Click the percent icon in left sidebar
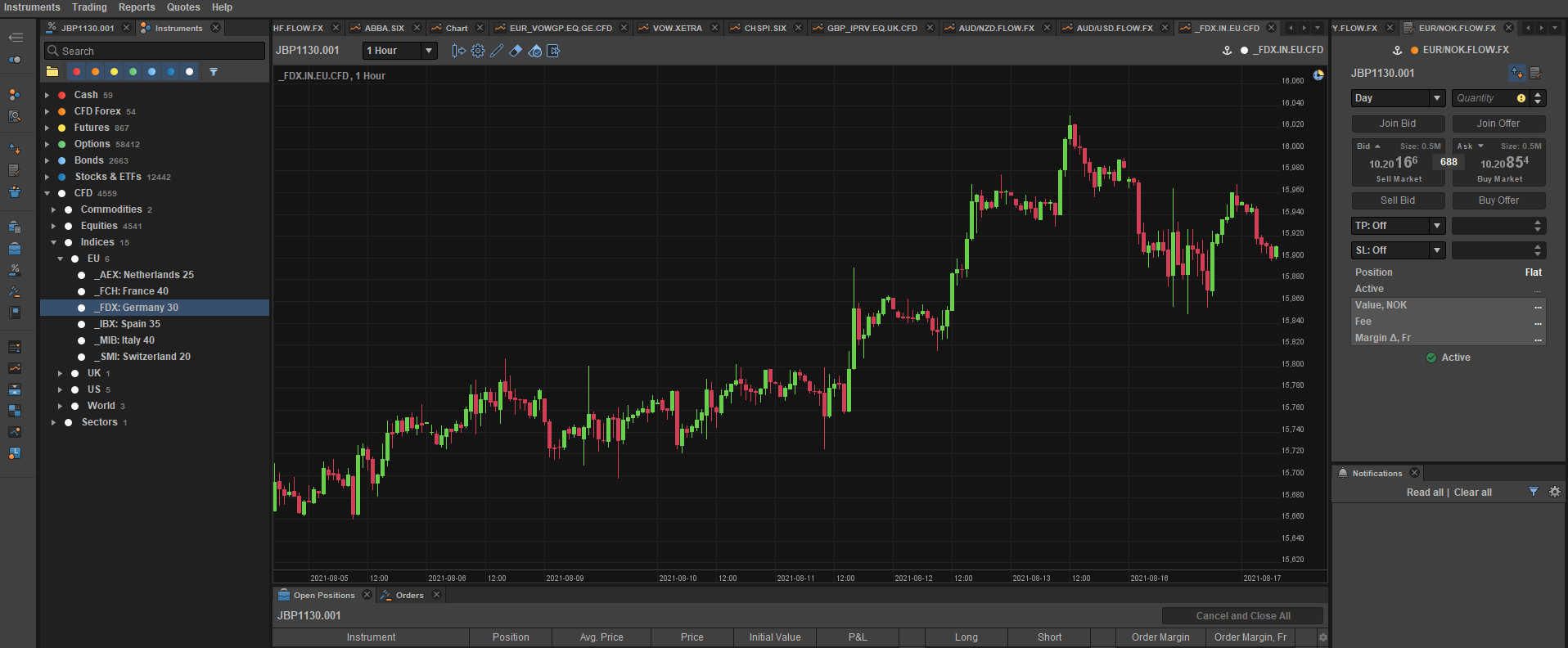 point(15,270)
